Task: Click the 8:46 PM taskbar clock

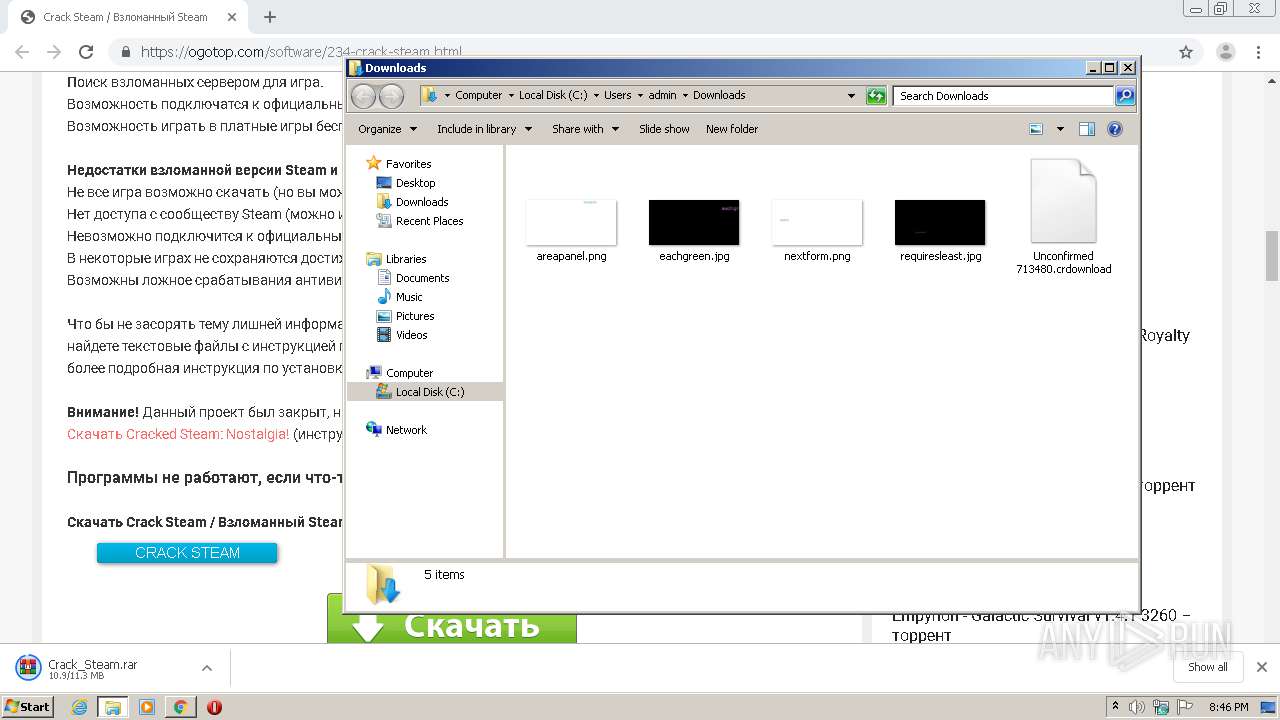Action: 1228,707
